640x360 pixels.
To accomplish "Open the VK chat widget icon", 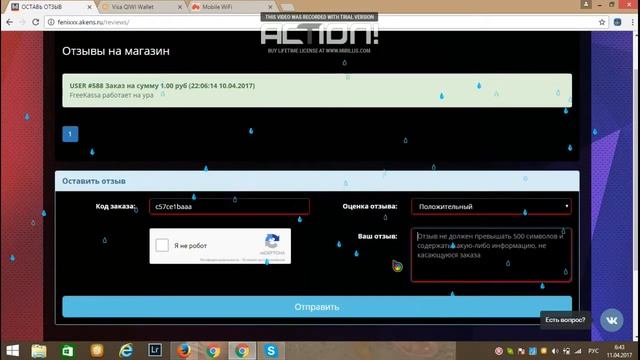I will [611, 320].
